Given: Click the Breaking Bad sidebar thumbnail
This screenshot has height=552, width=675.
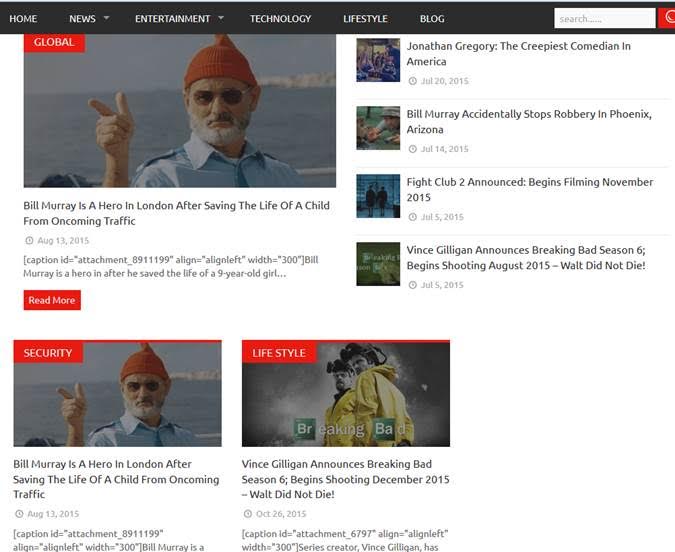Looking at the screenshot, I should (x=378, y=264).
